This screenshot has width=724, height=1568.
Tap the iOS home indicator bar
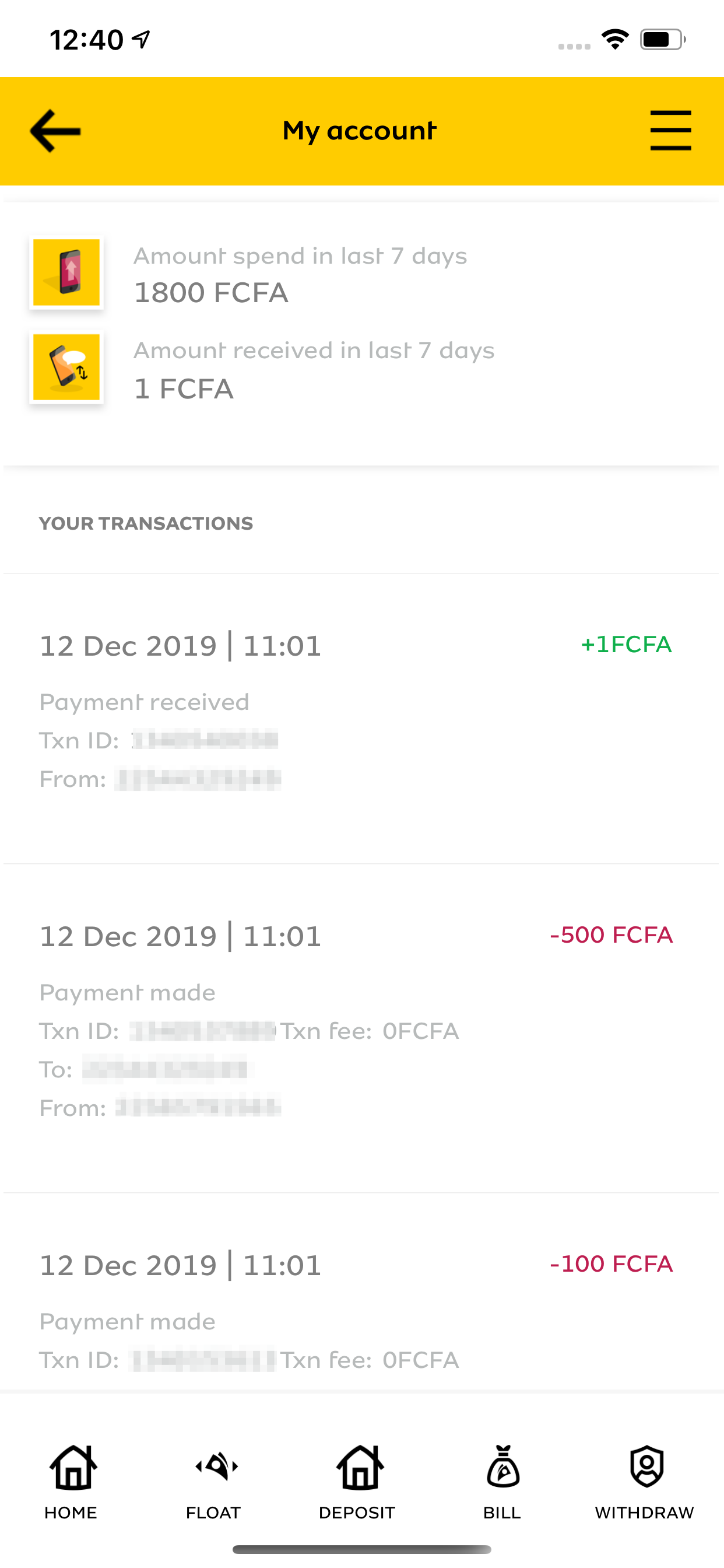pyautogui.click(x=361, y=1549)
